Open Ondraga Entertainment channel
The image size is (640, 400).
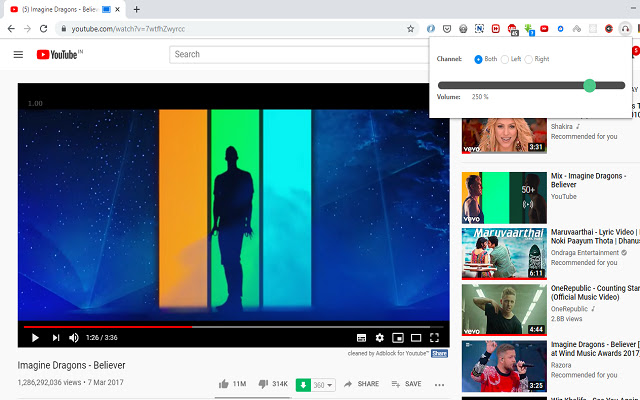coord(584,253)
